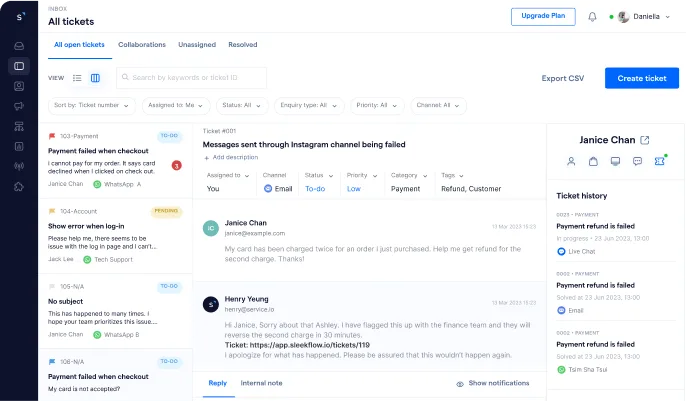Click the PENDING badge on 104-Account
The height and width of the screenshot is (401, 686).
point(166,211)
